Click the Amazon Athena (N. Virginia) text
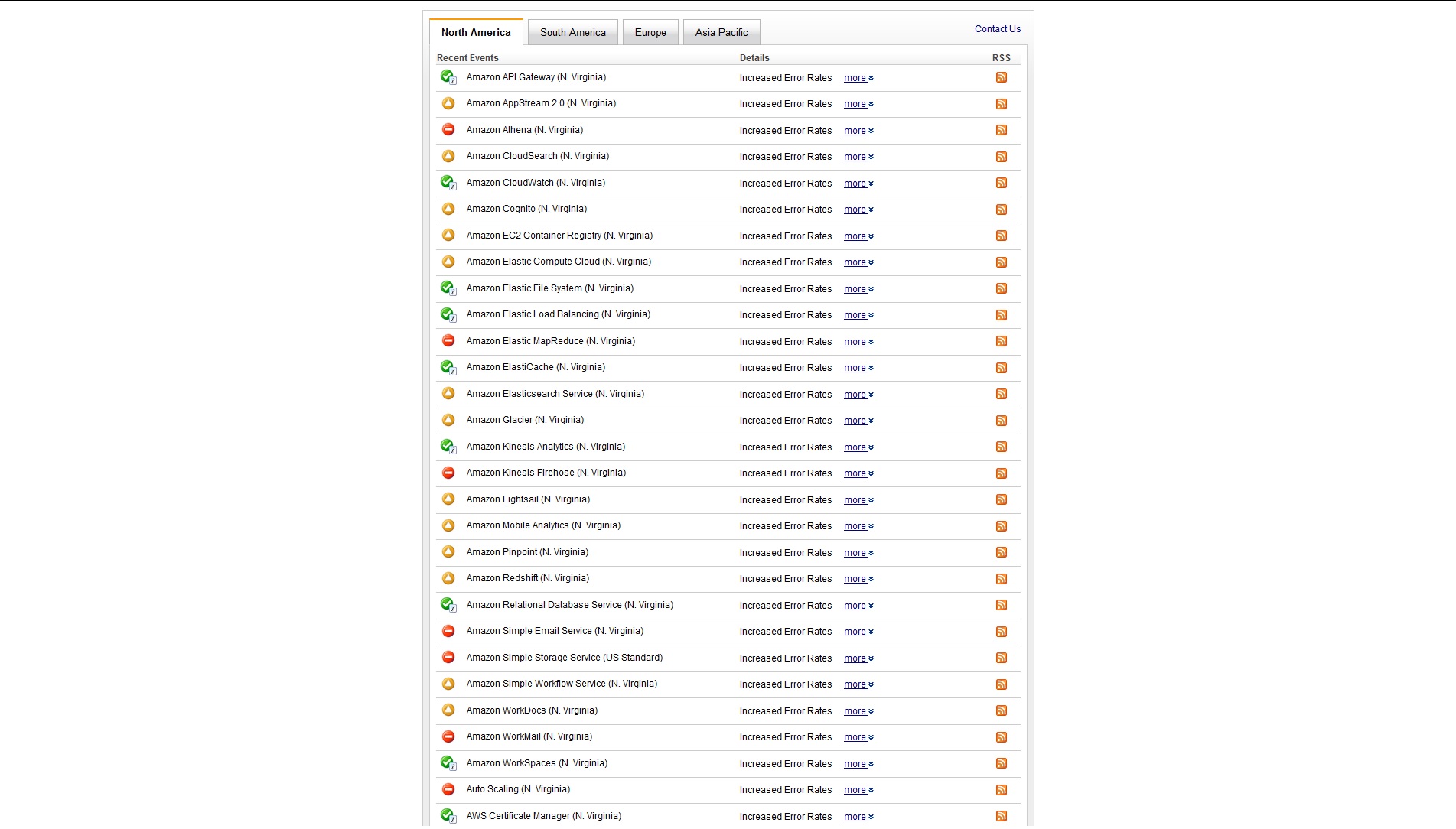 (x=525, y=130)
